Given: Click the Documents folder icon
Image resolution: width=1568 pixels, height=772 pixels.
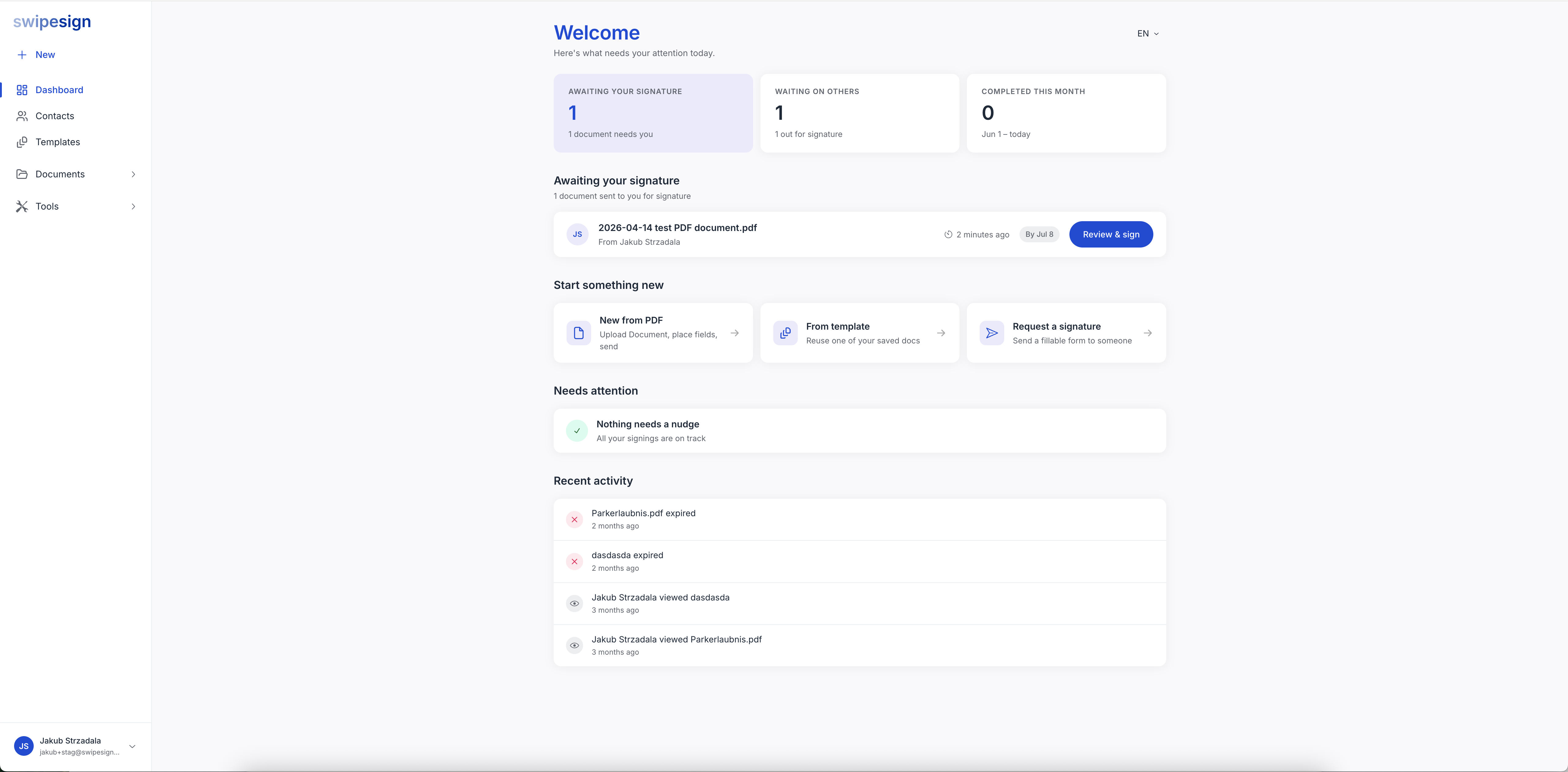Looking at the screenshot, I should [x=22, y=174].
